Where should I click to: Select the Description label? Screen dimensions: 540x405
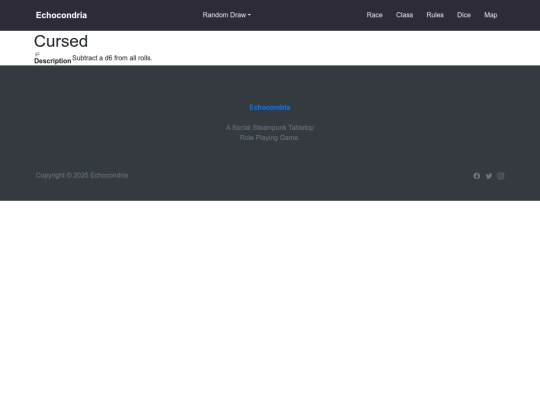(x=53, y=61)
